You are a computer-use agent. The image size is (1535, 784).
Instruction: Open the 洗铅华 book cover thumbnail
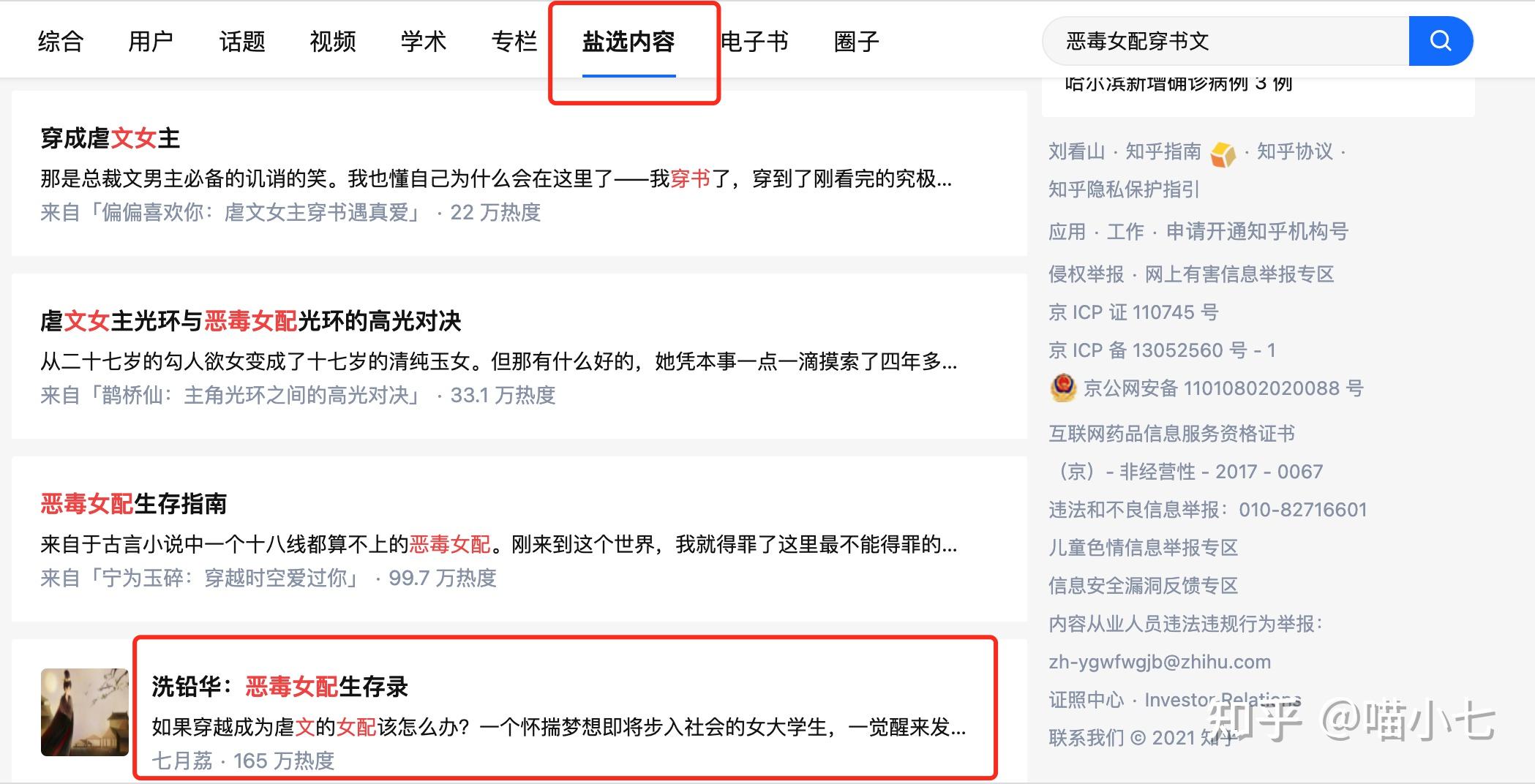(x=85, y=712)
